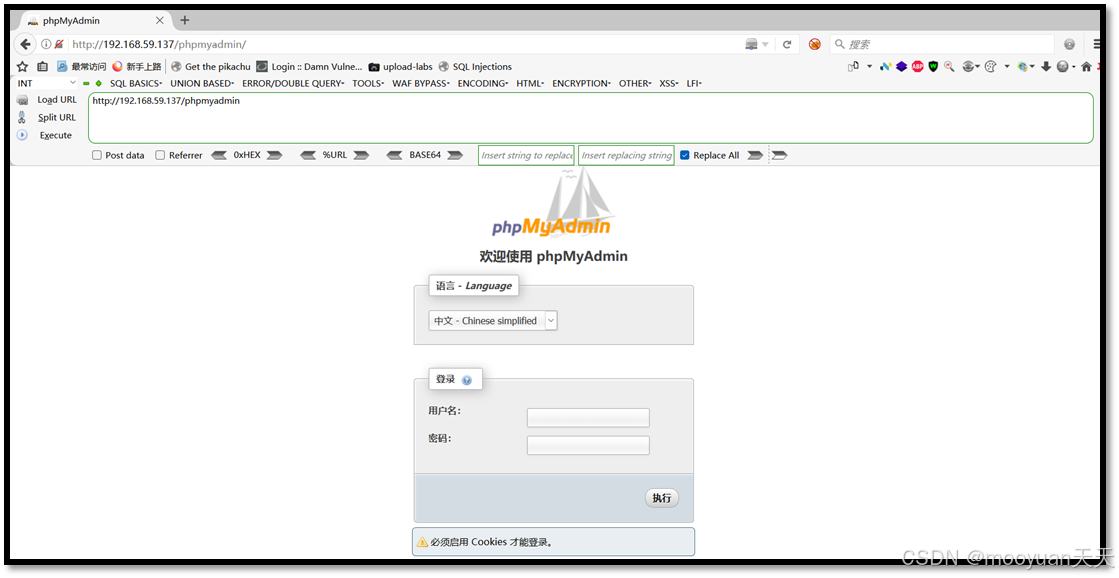Open the WAF BYPASS menu

[420, 83]
